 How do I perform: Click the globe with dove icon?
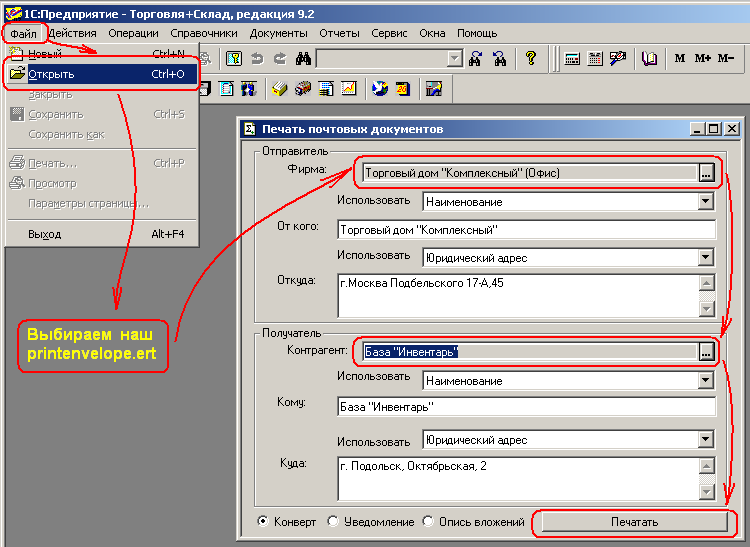coord(380,88)
